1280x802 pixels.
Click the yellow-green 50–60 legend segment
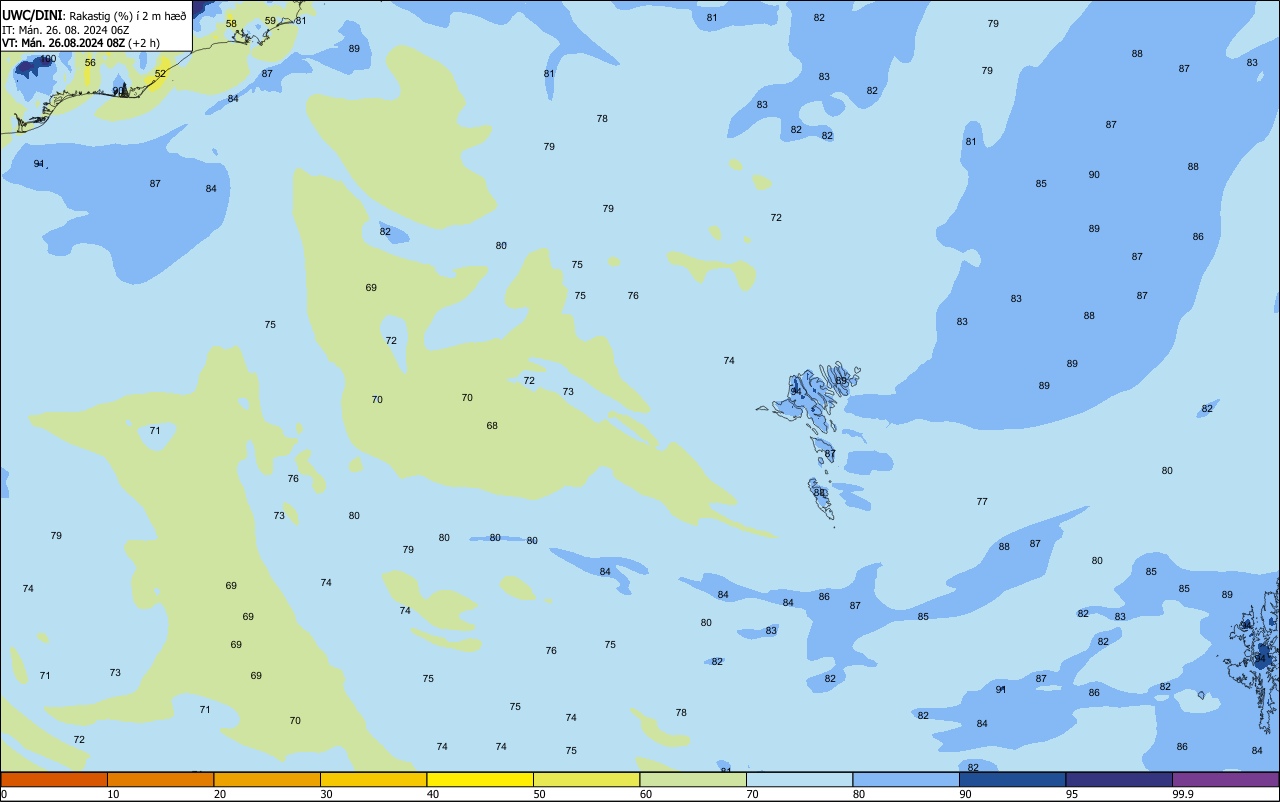(x=586, y=779)
